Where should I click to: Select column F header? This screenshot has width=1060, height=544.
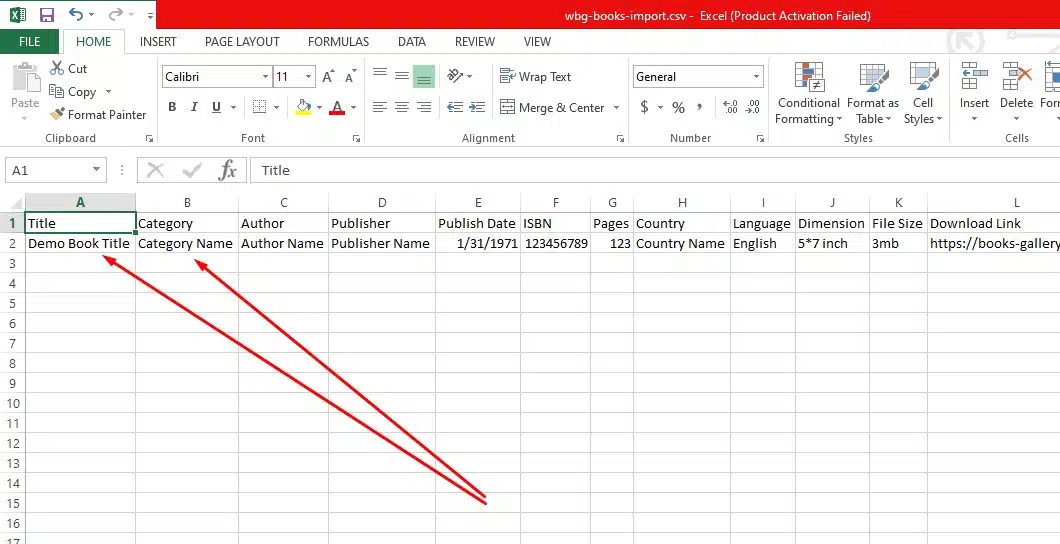coord(556,203)
